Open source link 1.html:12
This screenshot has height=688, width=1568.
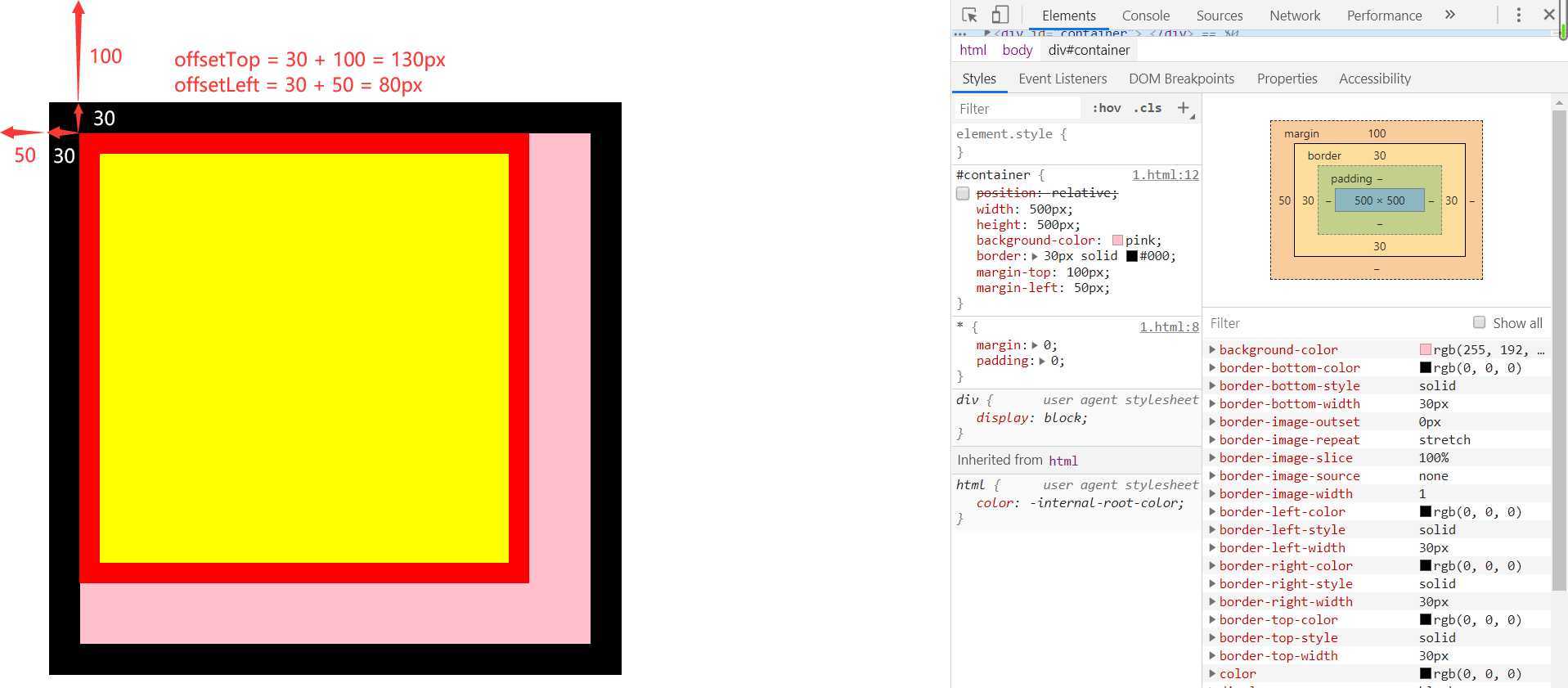[1165, 175]
